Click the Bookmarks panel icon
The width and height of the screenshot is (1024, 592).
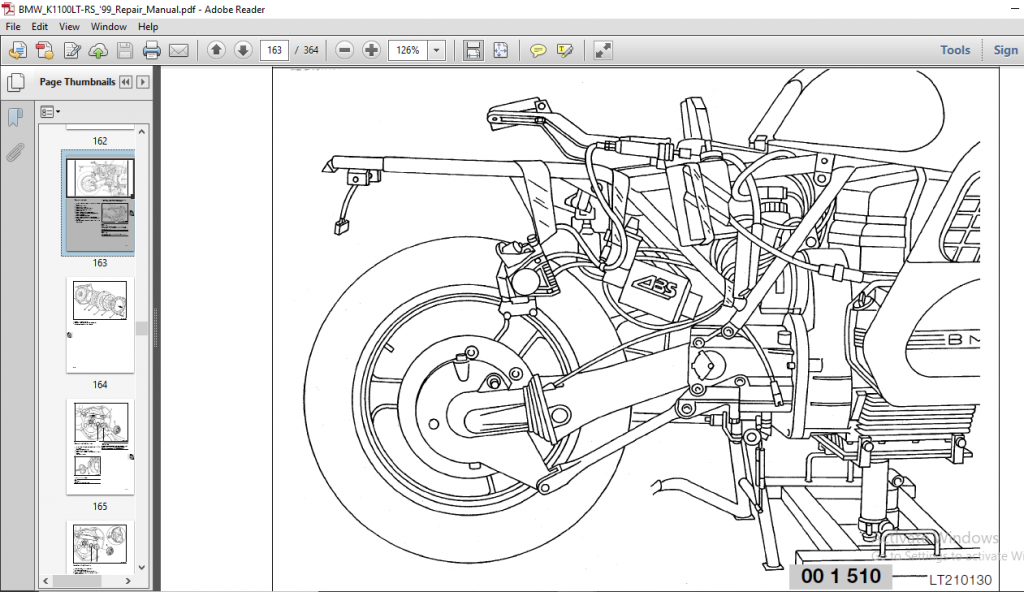(x=15, y=117)
